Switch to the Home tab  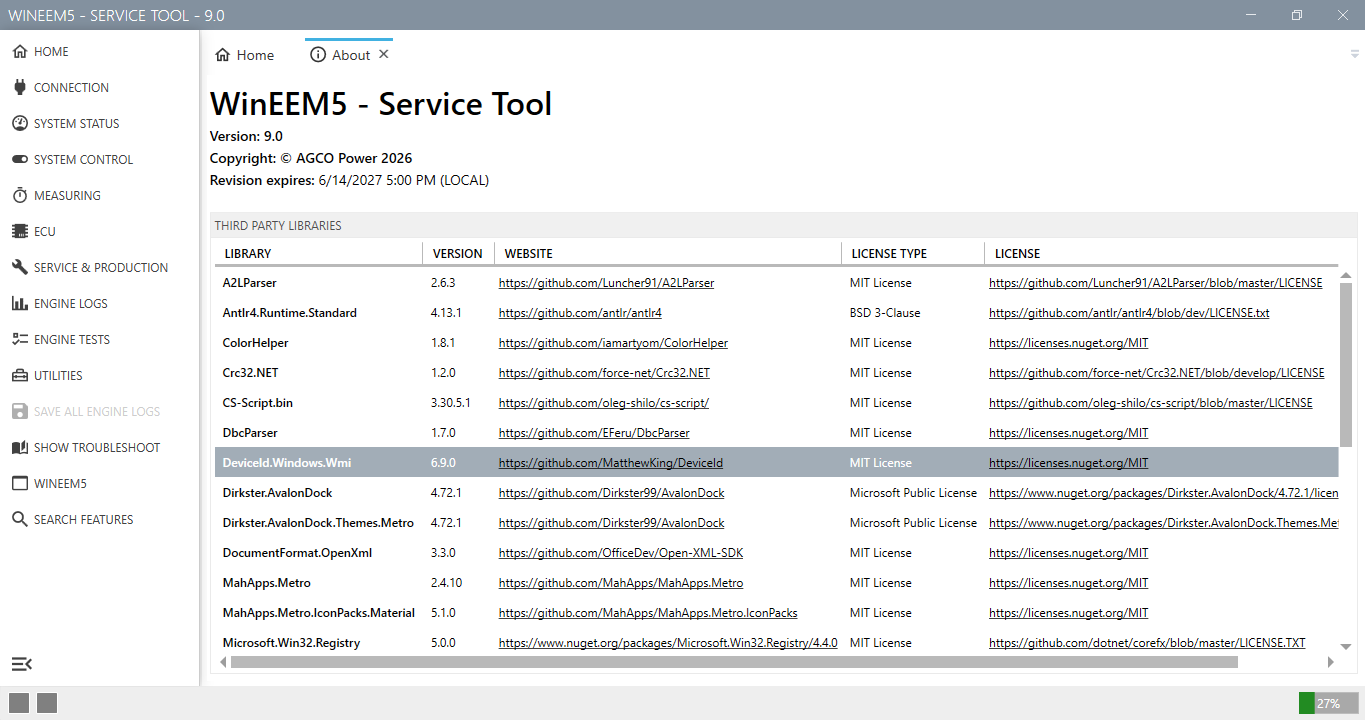tap(245, 55)
